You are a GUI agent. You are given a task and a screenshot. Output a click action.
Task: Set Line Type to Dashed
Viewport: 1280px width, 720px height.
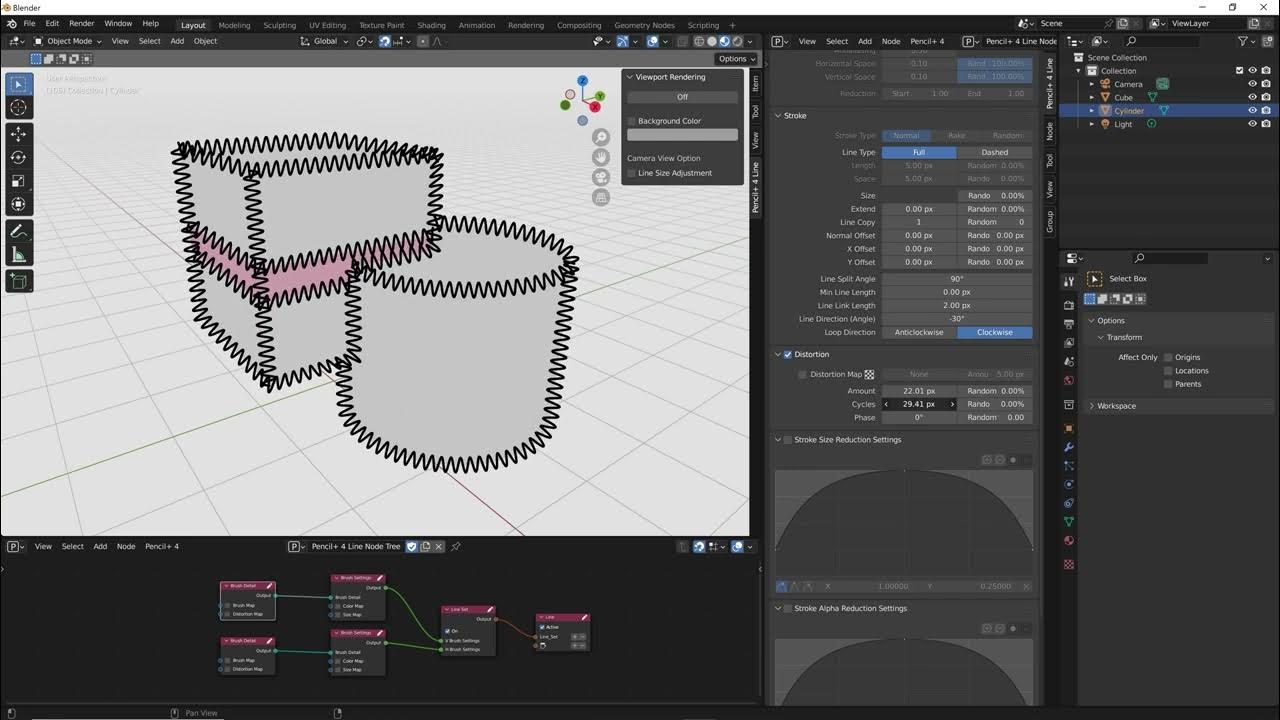tap(994, 152)
